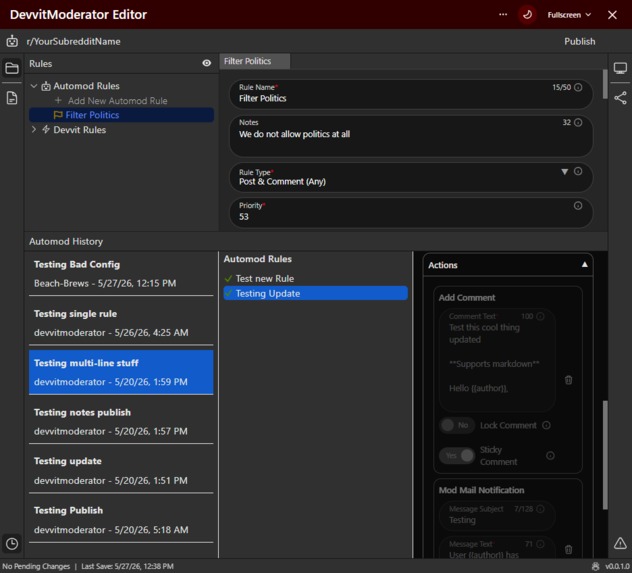
Task: Select the Testing Bad Config history entry
Action: click(121, 274)
